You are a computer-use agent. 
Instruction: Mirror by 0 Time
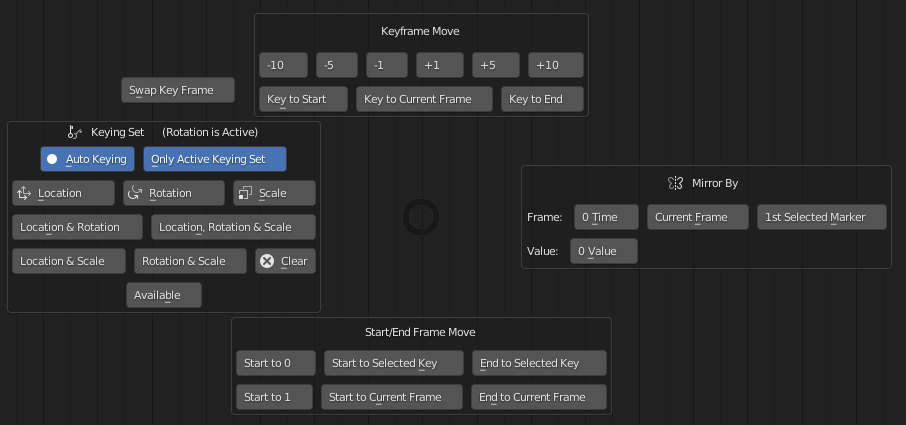607,217
